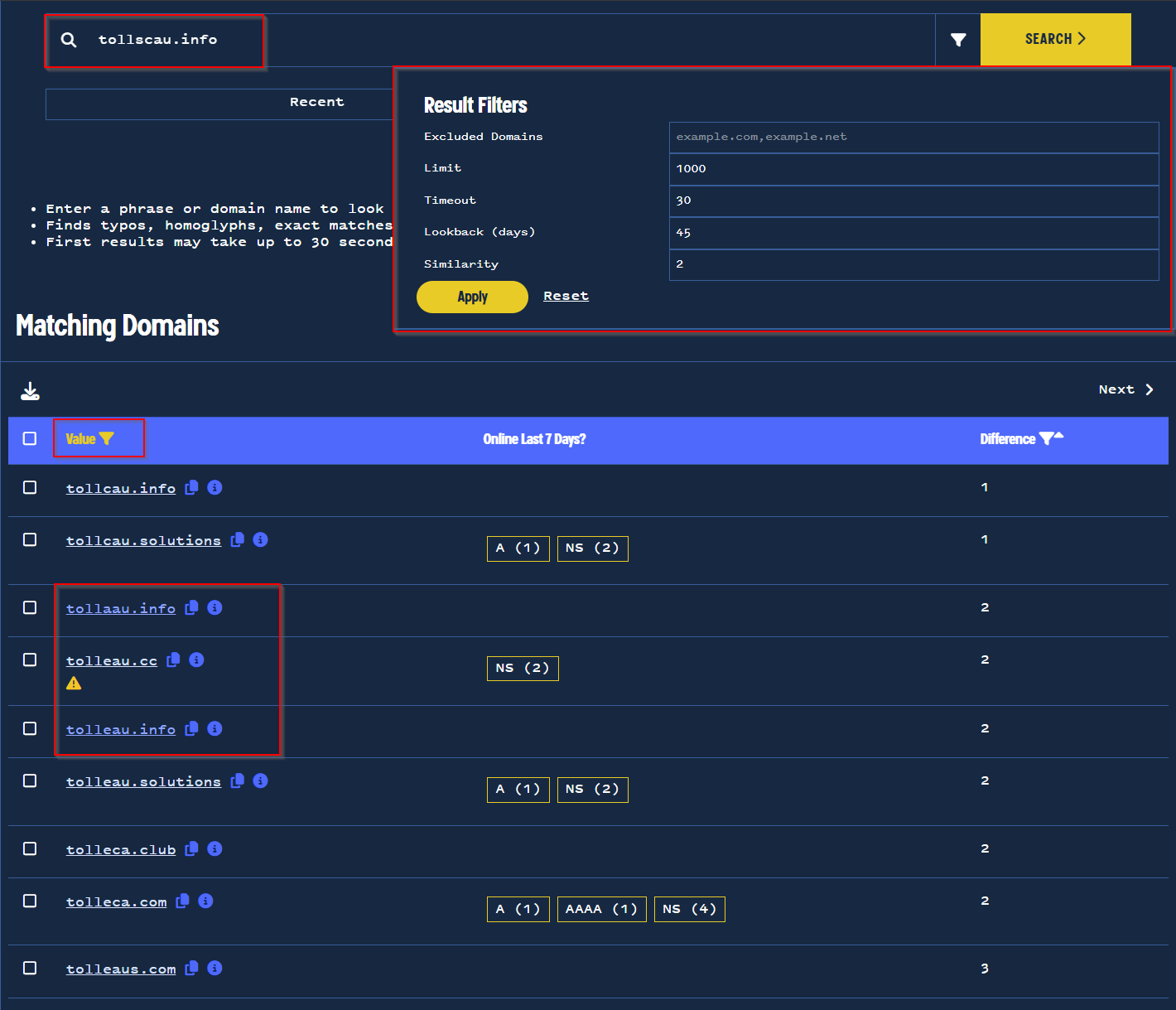Show info for tollcau.info
The image size is (1176, 1010).
214,487
